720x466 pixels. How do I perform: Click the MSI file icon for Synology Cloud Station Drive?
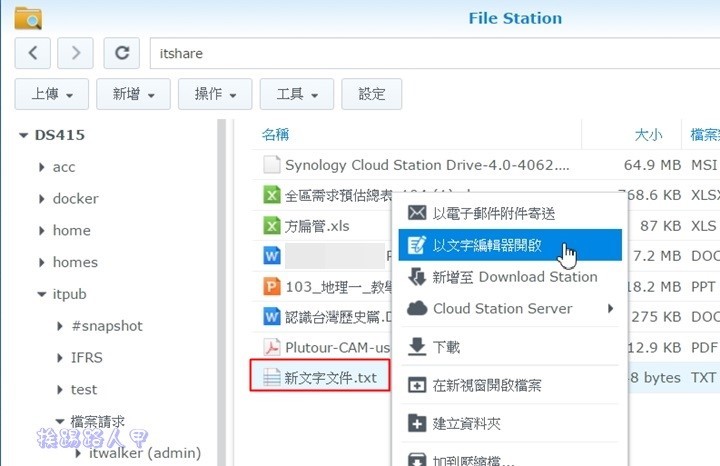(271, 165)
